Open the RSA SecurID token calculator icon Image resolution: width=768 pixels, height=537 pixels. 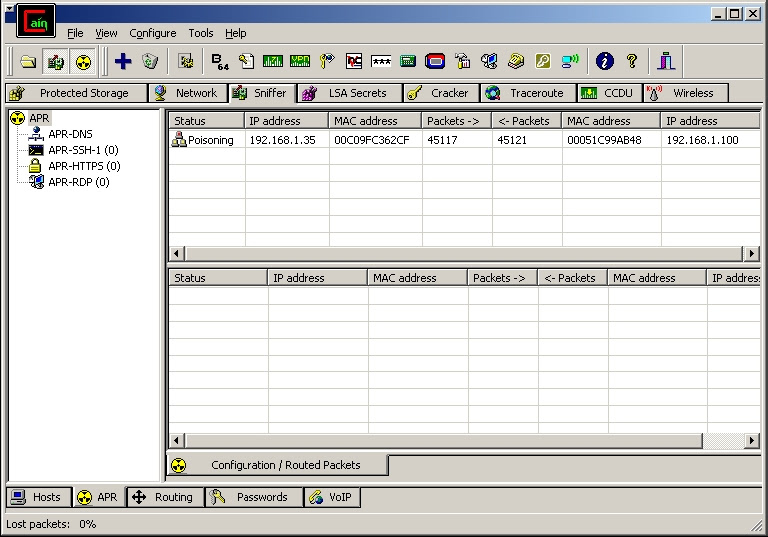click(434, 61)
